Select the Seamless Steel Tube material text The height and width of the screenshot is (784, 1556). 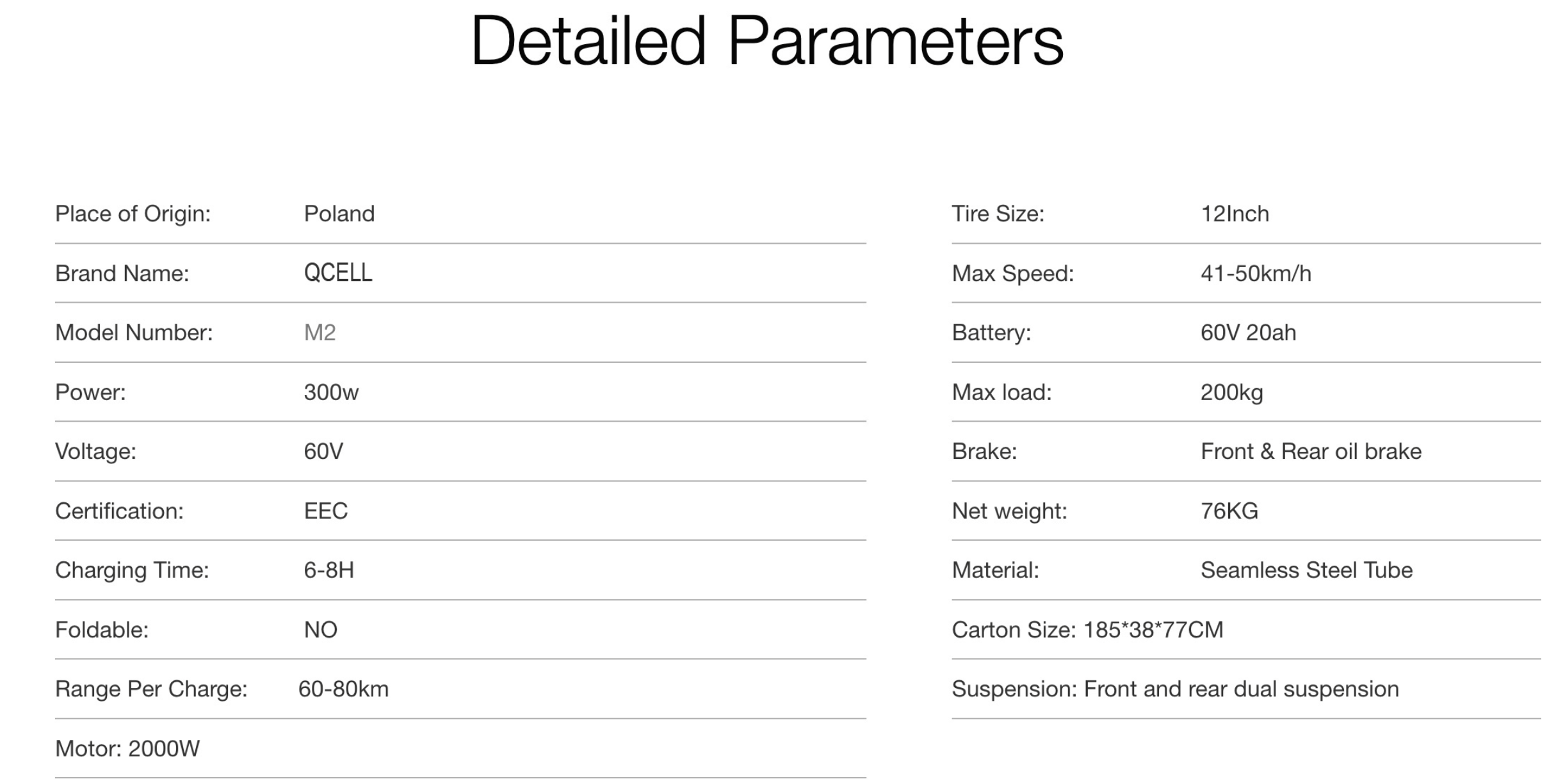click(1306, 570)
